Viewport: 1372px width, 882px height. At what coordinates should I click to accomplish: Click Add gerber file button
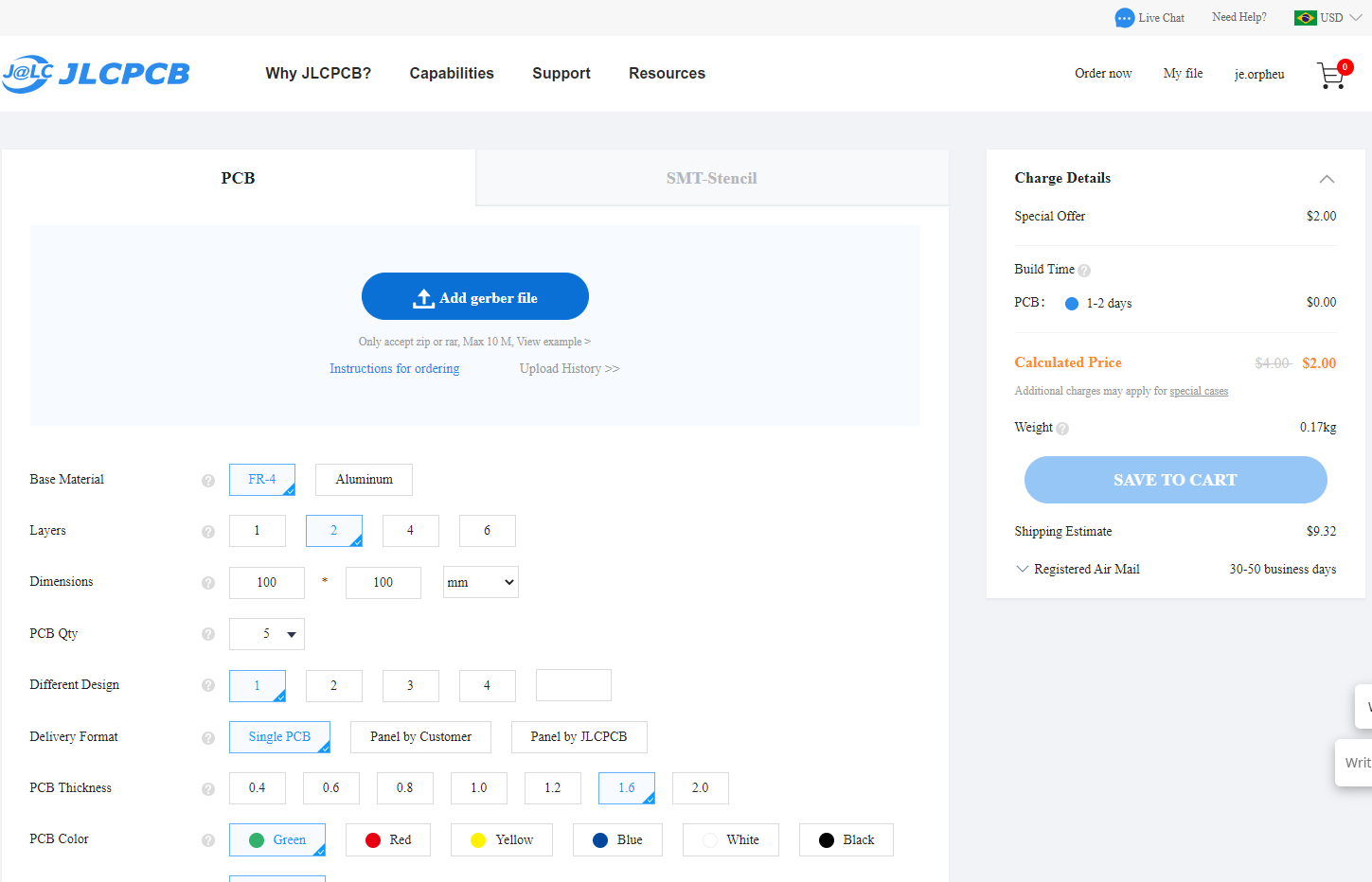(x=475, y=296)
